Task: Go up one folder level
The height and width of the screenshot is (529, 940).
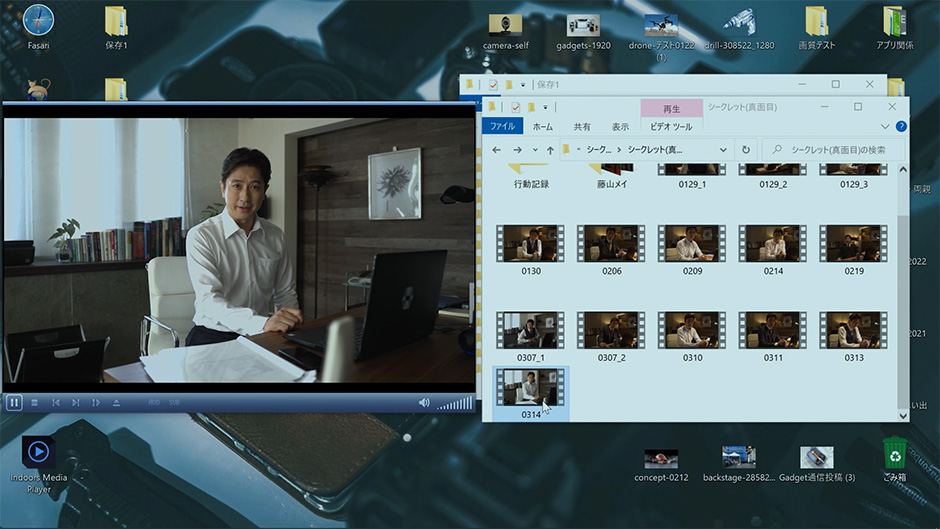Action: tap(550, 150)
